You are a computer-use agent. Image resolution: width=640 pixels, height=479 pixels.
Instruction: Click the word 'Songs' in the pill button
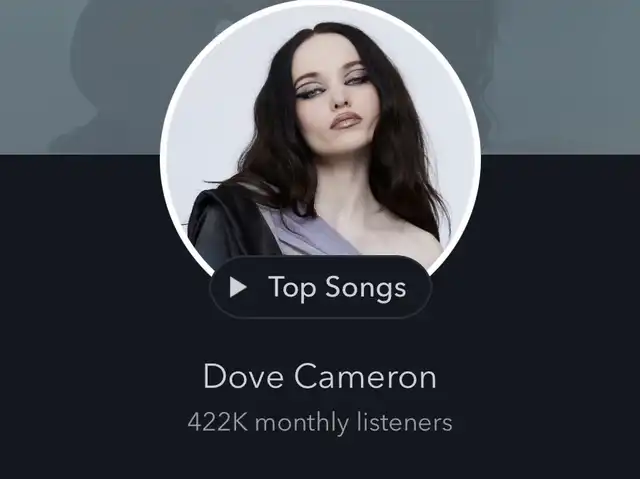[366, 289]
